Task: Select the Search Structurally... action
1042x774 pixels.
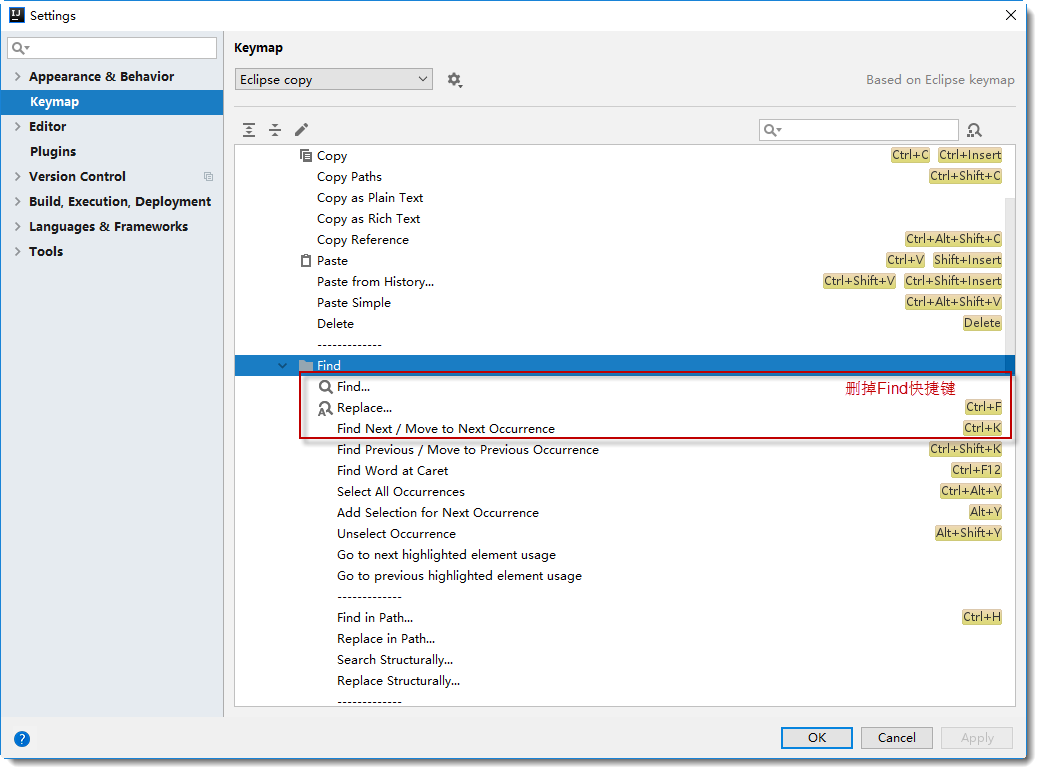Action: [x=395, y=660]
